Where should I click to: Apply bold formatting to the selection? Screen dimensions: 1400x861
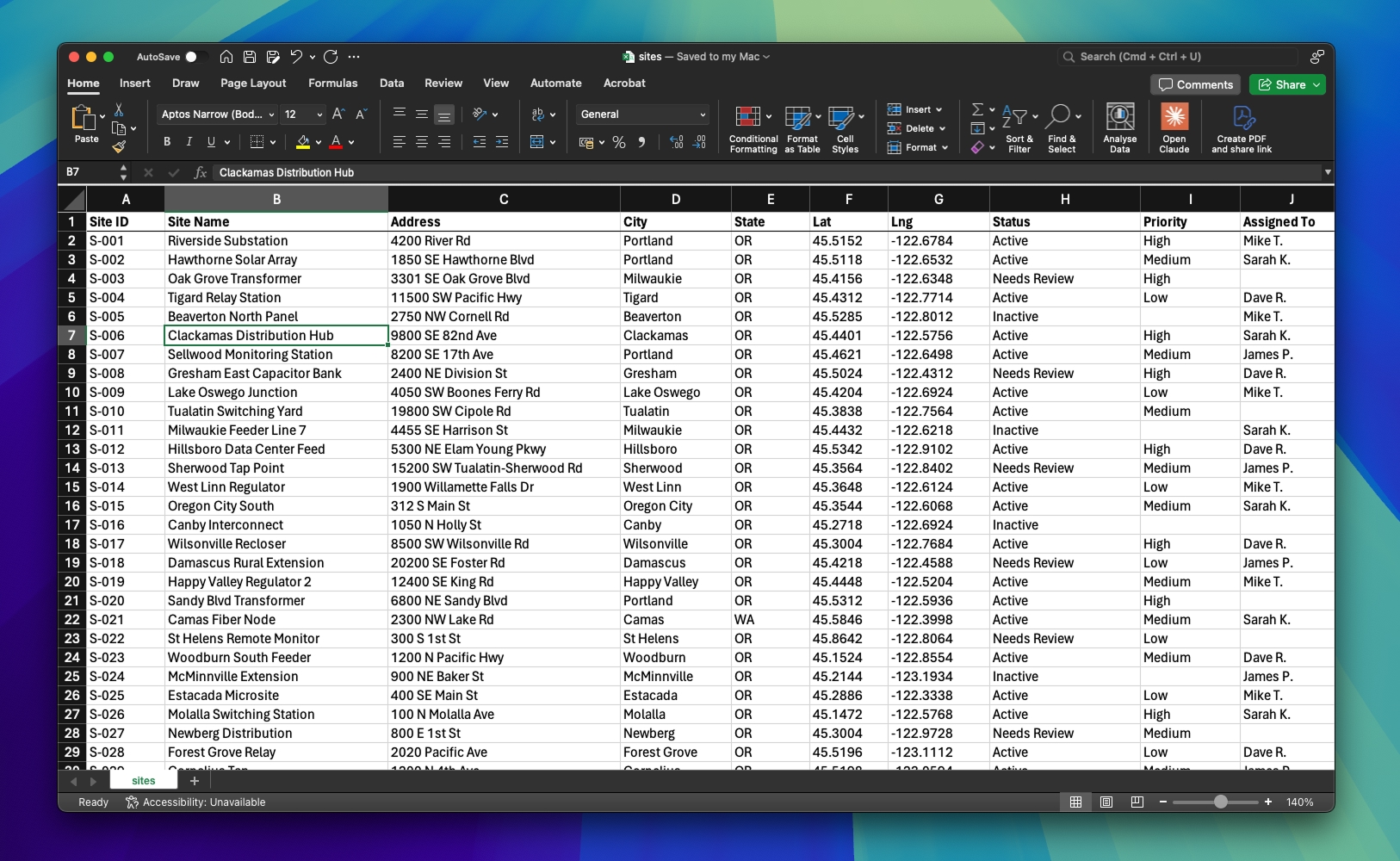click(167, 142)
